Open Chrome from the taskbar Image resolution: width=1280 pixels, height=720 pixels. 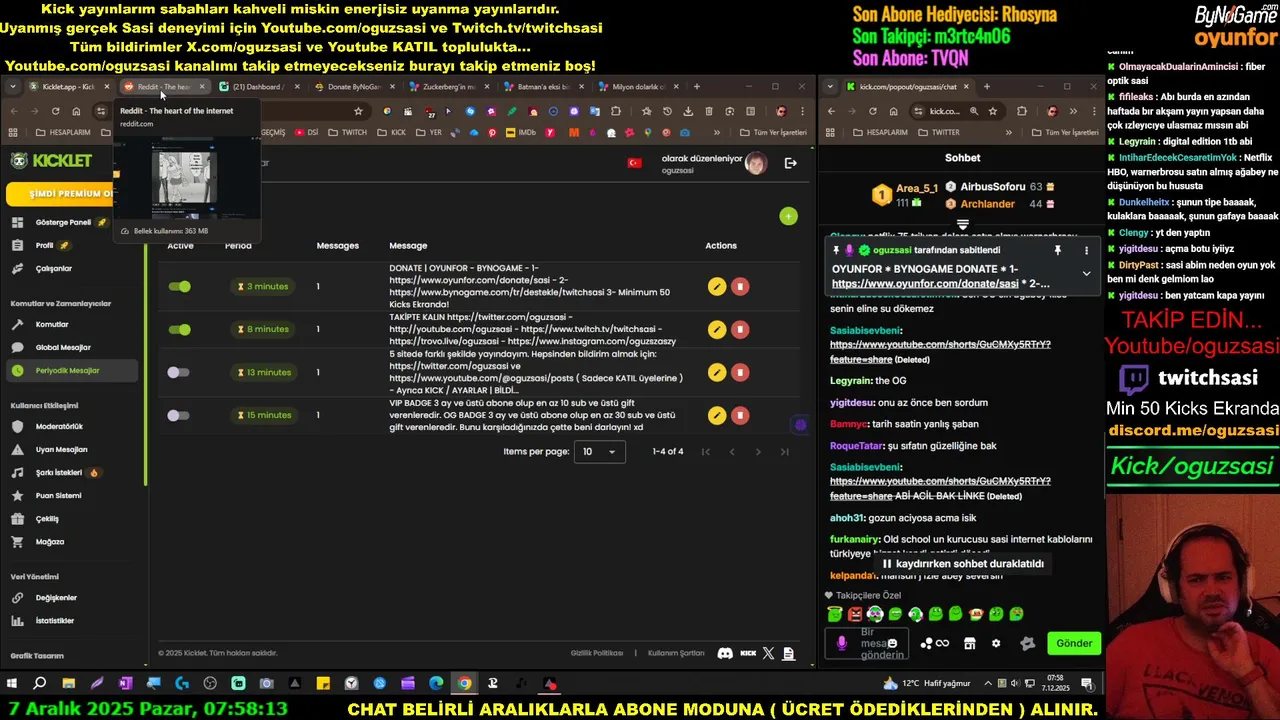[x=465, y=684]
